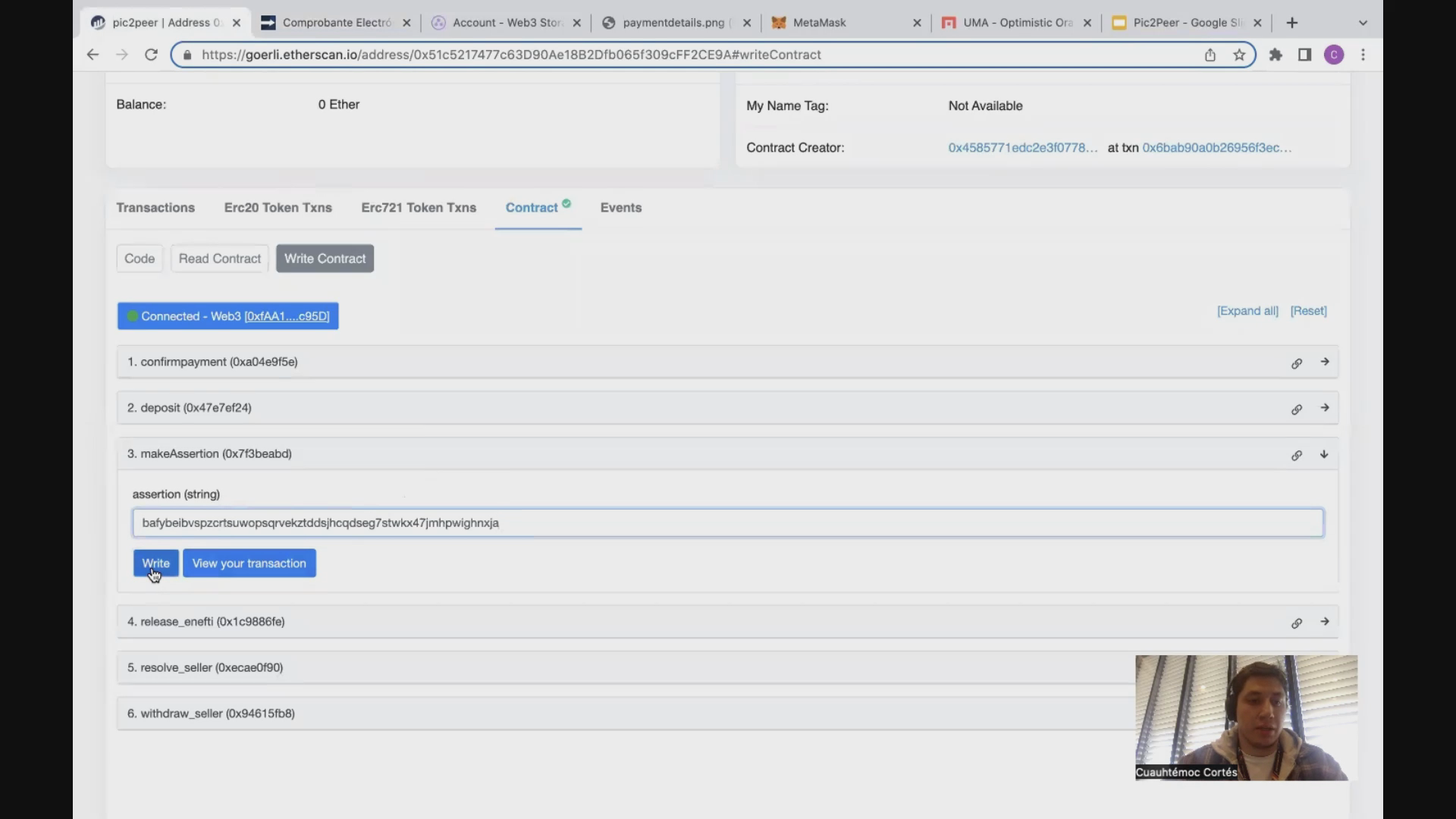The width and height of the screenshot is (1456, 819).
Task: Select the Contract tab
Action: point(538,207)
